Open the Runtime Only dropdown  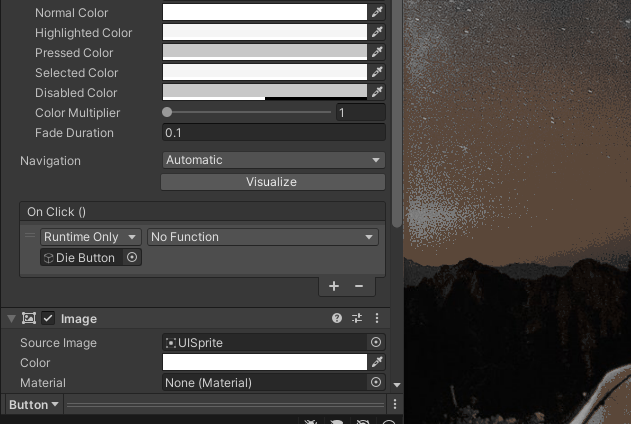coord(91,237)
